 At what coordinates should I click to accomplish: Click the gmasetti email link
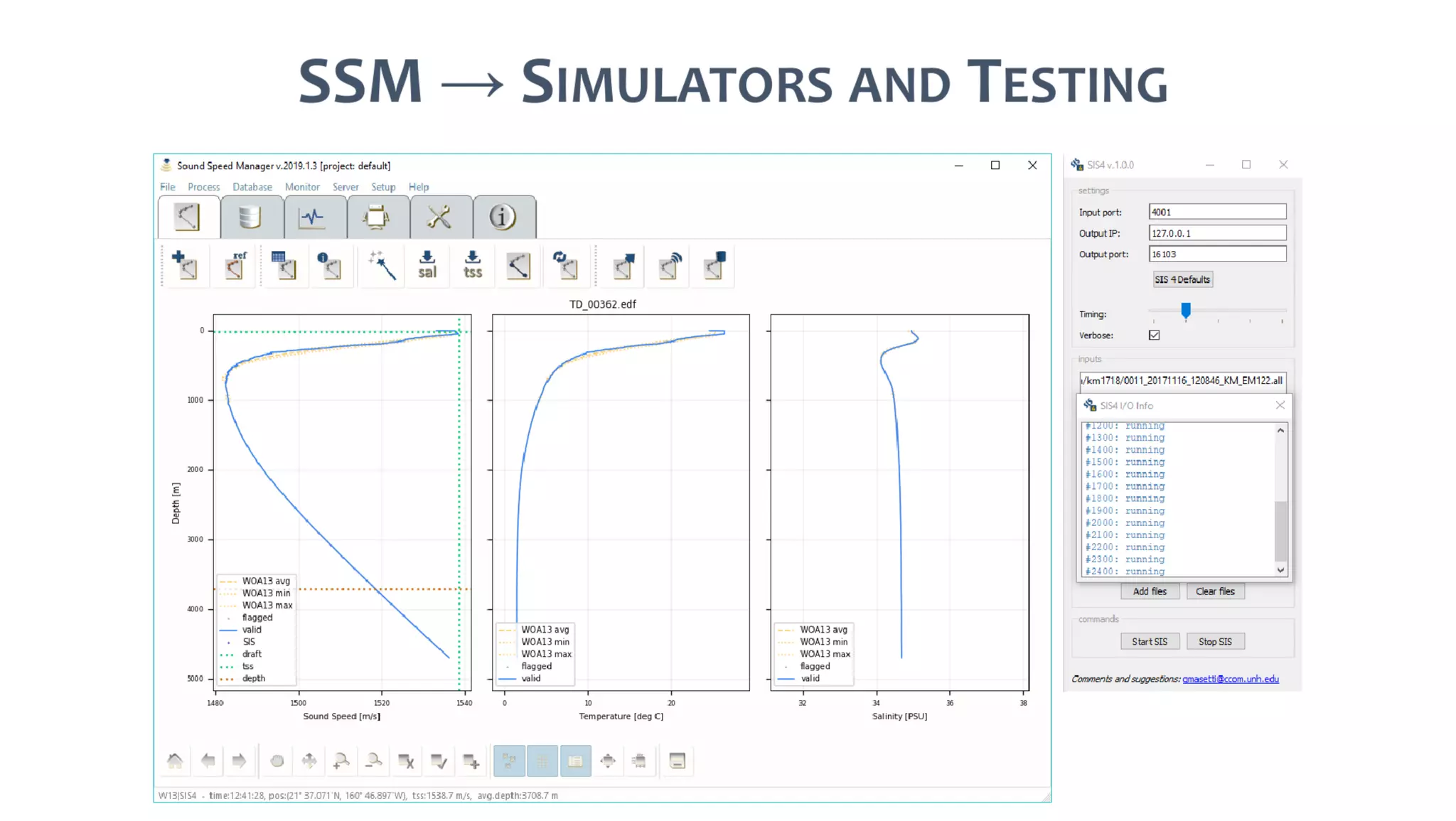click(1230, 680)
